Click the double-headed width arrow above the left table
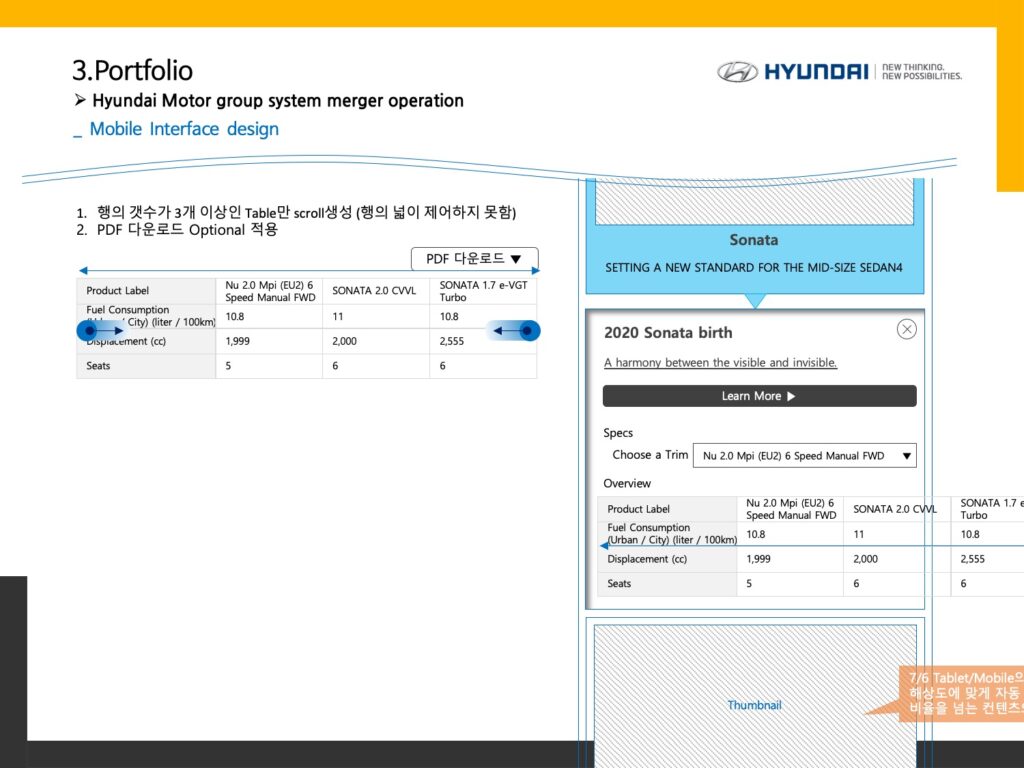1024x768 pixels. tap(308, 271)
